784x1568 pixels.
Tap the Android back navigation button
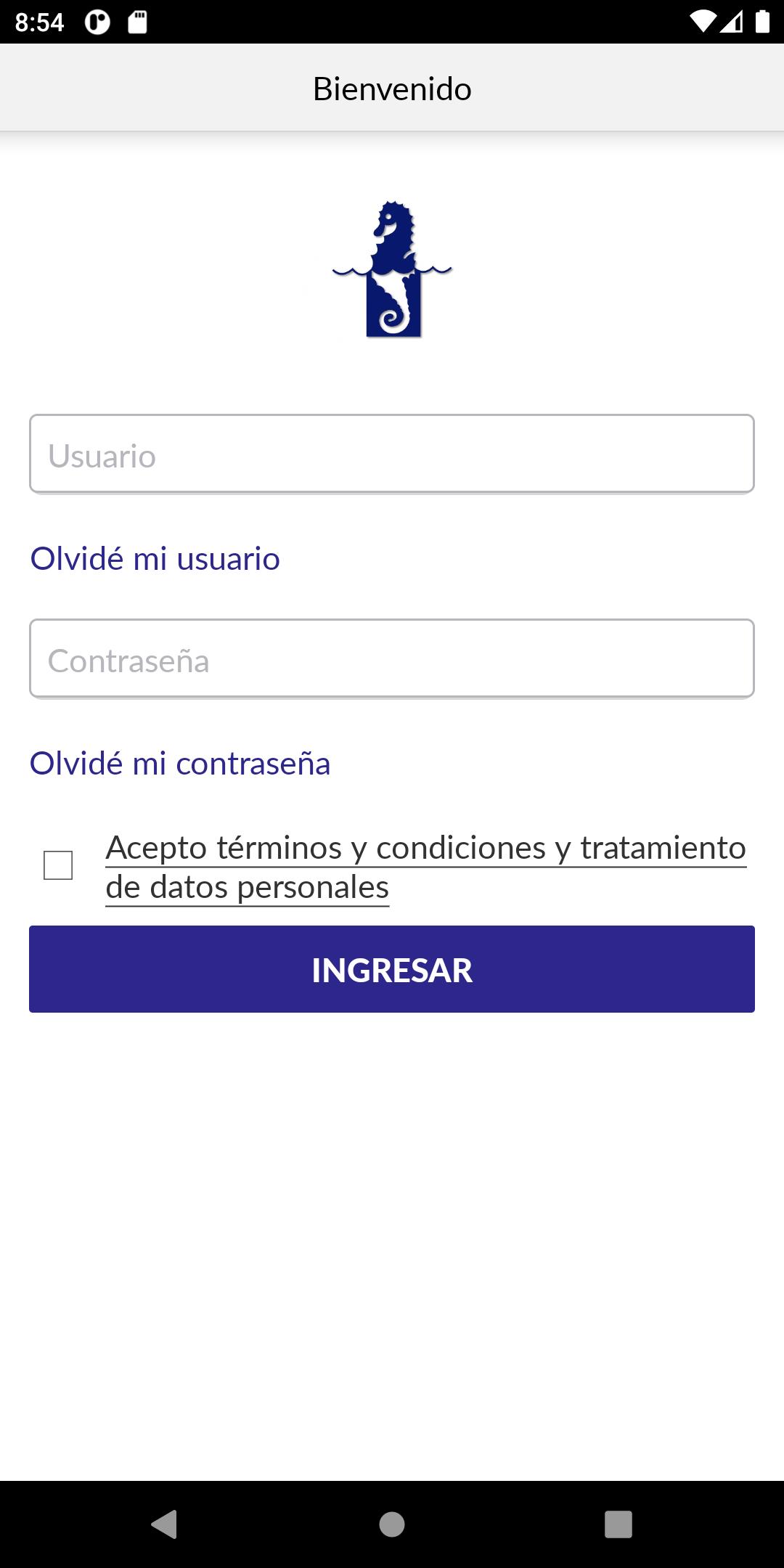point(164,1524)
